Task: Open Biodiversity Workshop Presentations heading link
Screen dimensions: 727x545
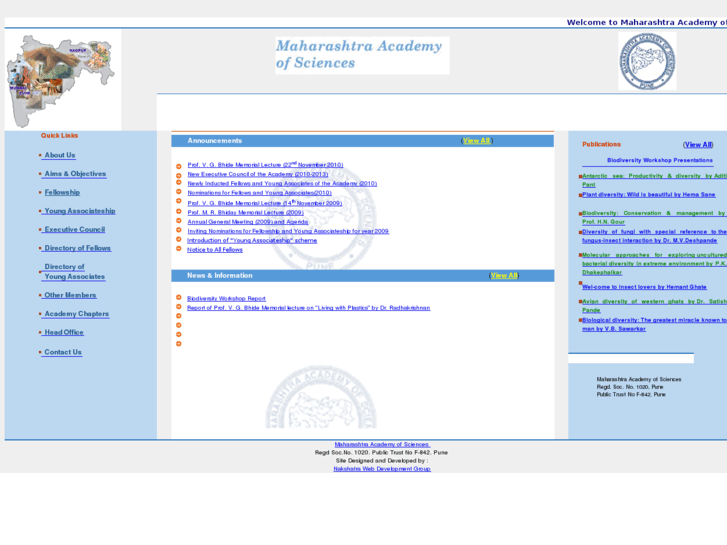Action: (660, 160)
